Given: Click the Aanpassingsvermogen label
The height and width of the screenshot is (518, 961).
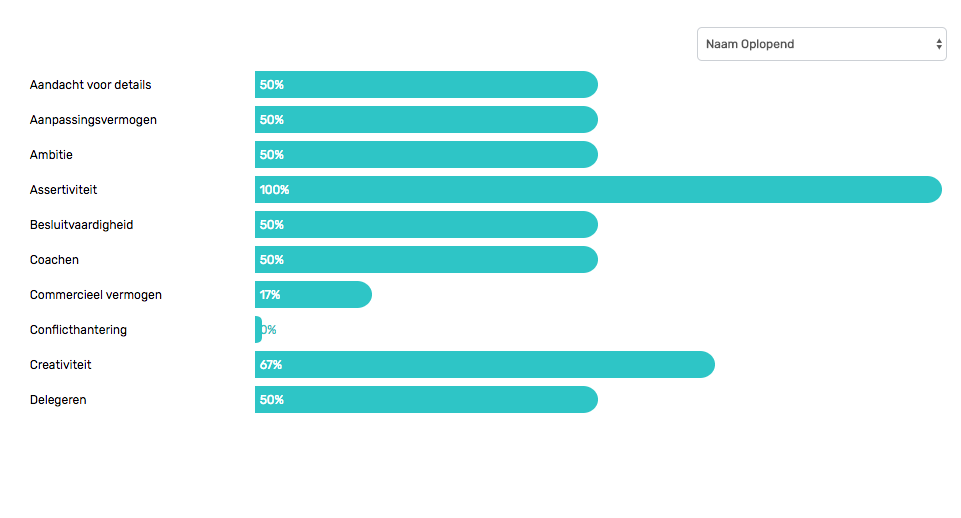Looking at the screenshot, I should pyautogui.click(x=93, y=120).
